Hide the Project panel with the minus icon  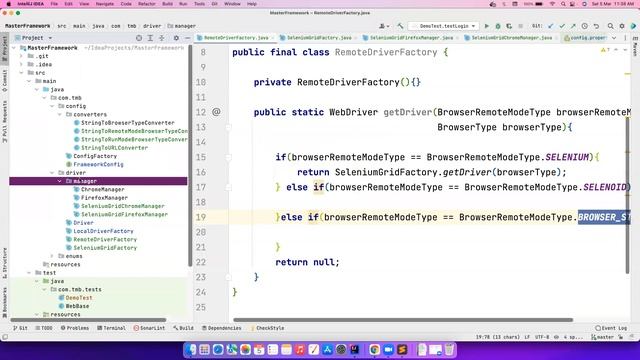187,38
